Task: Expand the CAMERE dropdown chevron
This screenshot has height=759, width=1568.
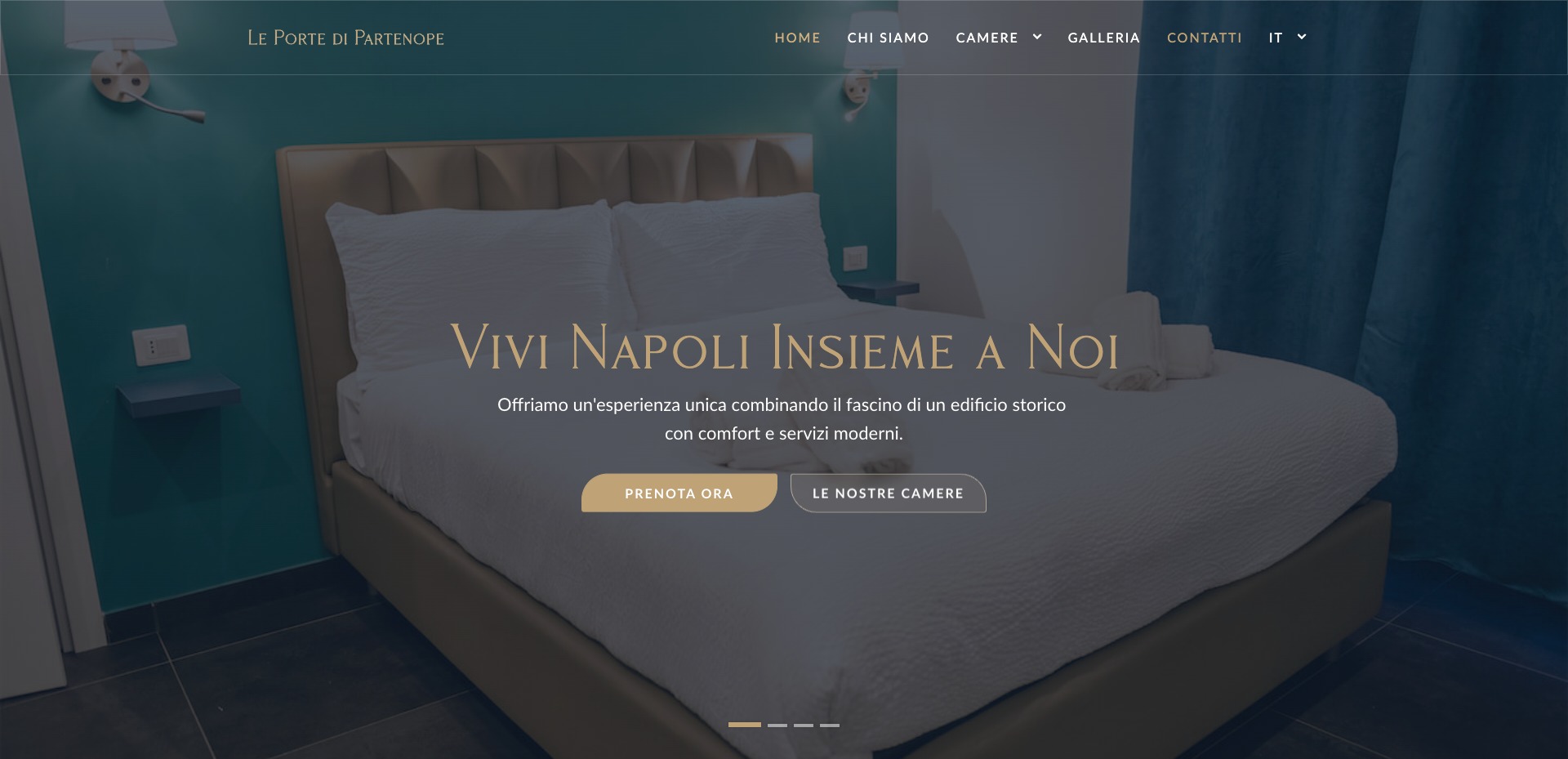Action: coord(1037,37)
